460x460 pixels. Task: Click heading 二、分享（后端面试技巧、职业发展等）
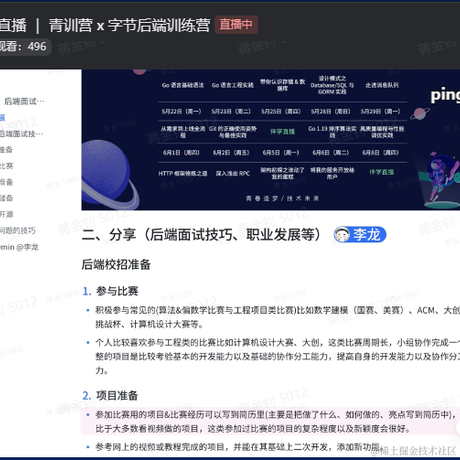tap(201, 235)
